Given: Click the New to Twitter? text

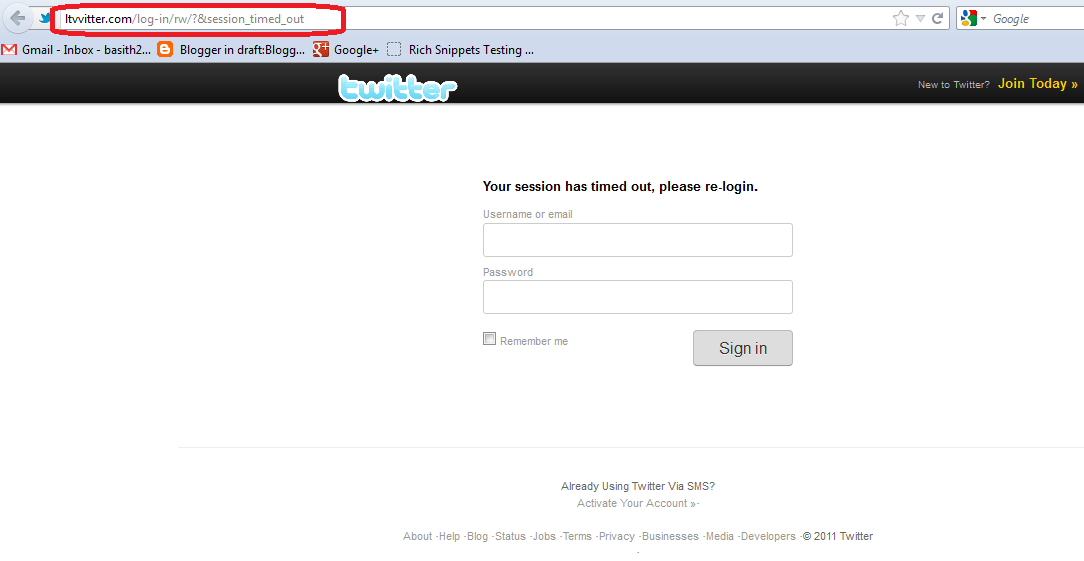Looking at the screenshot, I should tap(953, 84).
